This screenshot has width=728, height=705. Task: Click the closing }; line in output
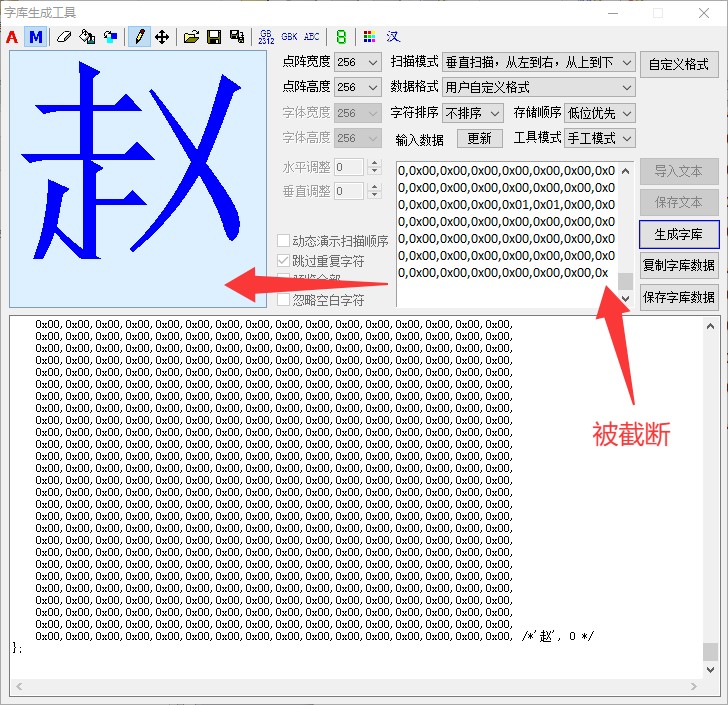coord(17,647)
